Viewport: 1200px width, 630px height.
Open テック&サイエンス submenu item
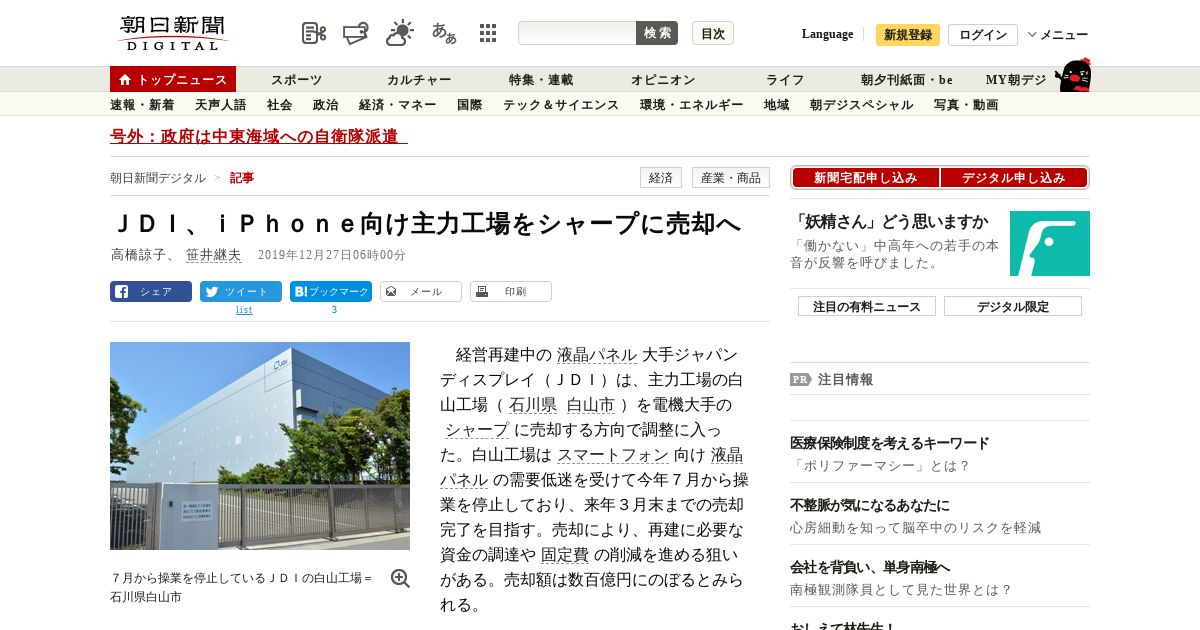[561, 104]
